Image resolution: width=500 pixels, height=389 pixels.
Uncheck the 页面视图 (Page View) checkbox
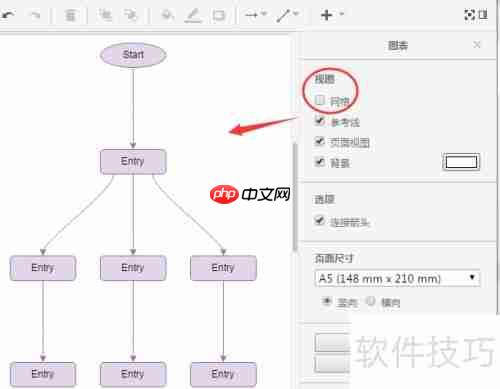click(320, 141)
